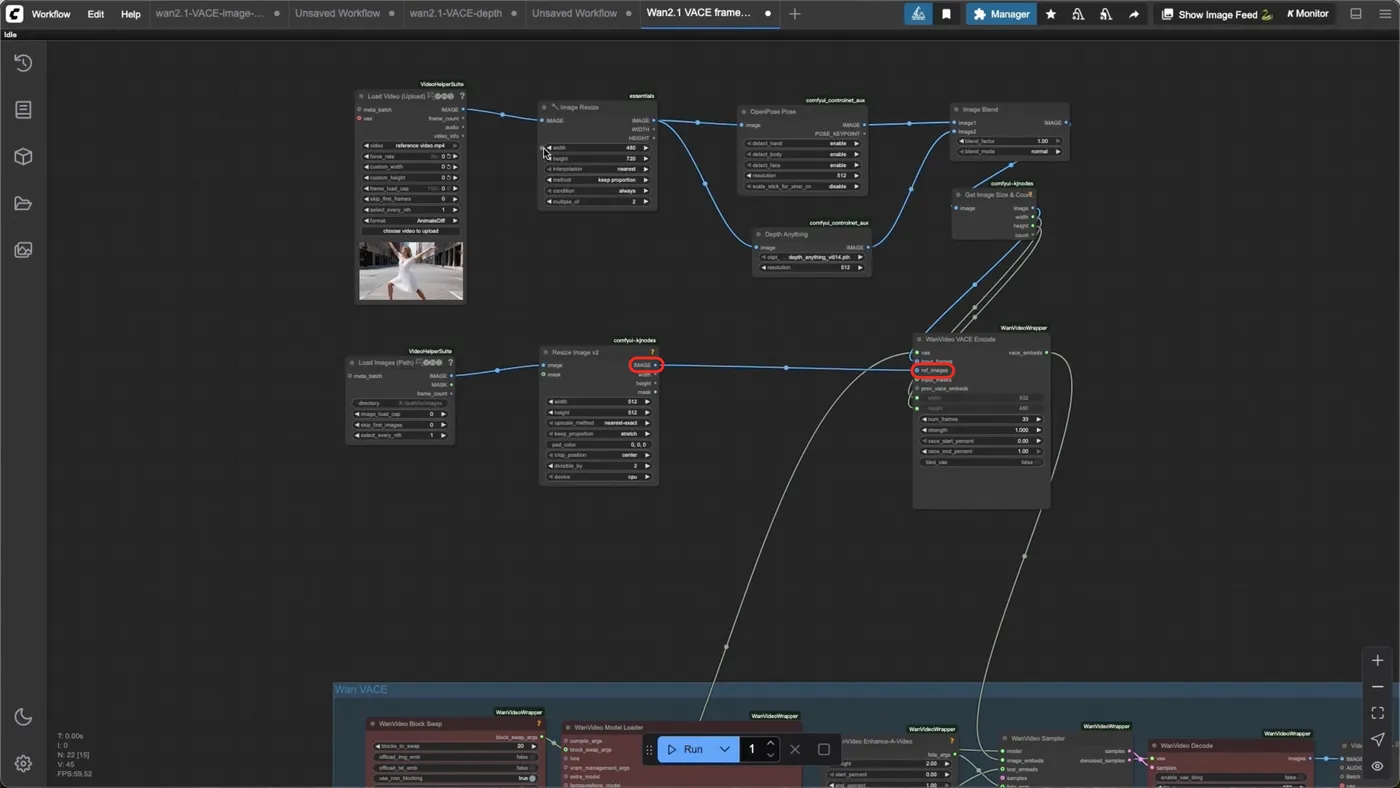Open the Workflow menu
Screen dimensions: 1400x788
pyautogui.click(x=51, y=14)
